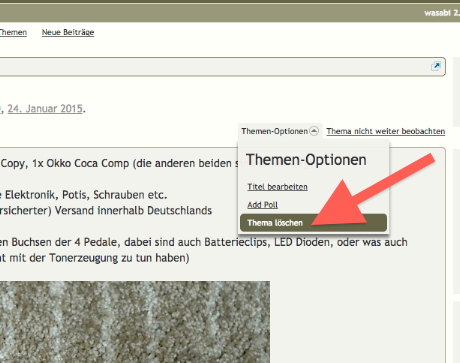This screenshot has height=363, width=460.
Task: Click the wasabi username in header
Action: (x=437, y=13)
